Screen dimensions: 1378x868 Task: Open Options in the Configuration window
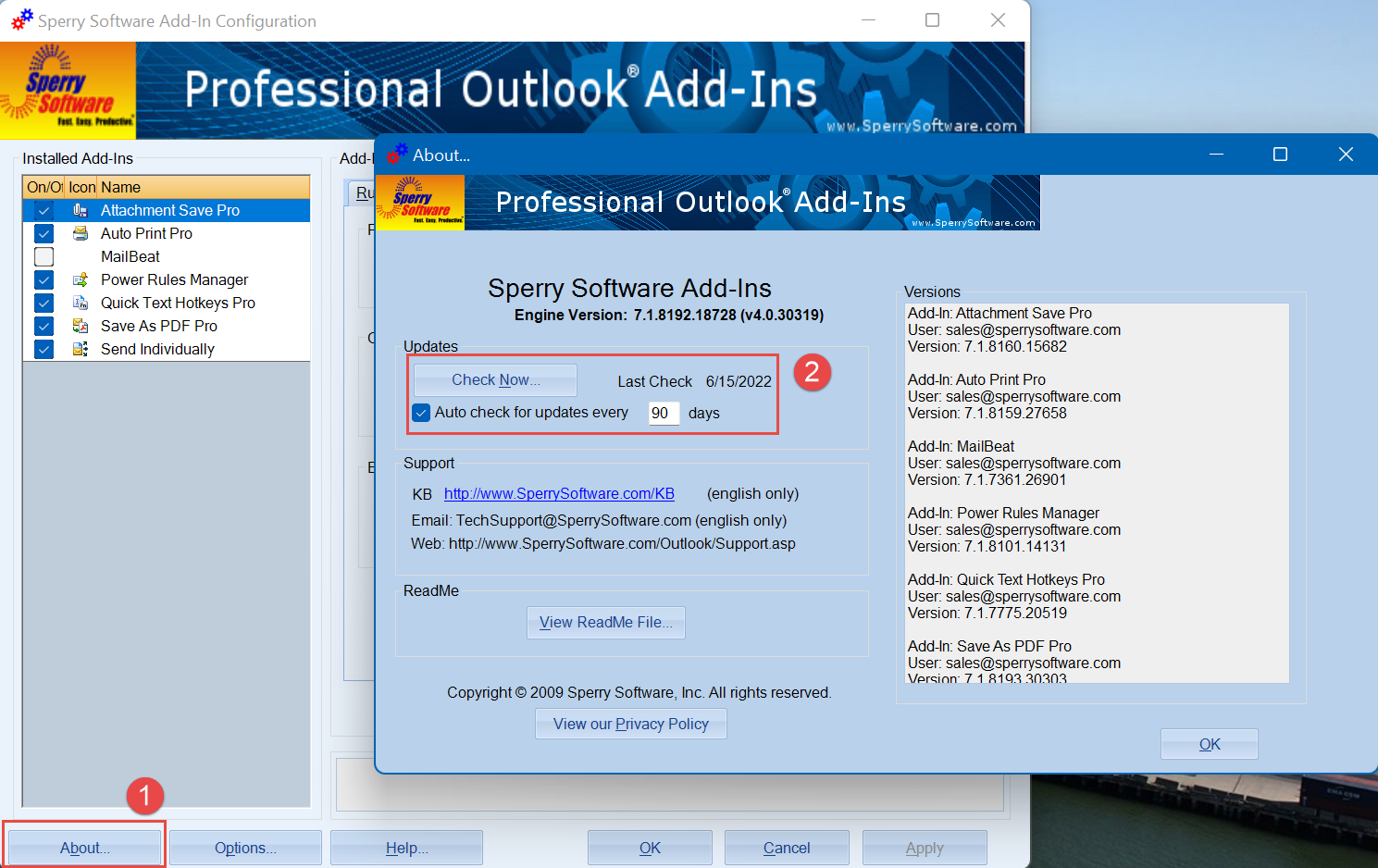tap(245, 848)
